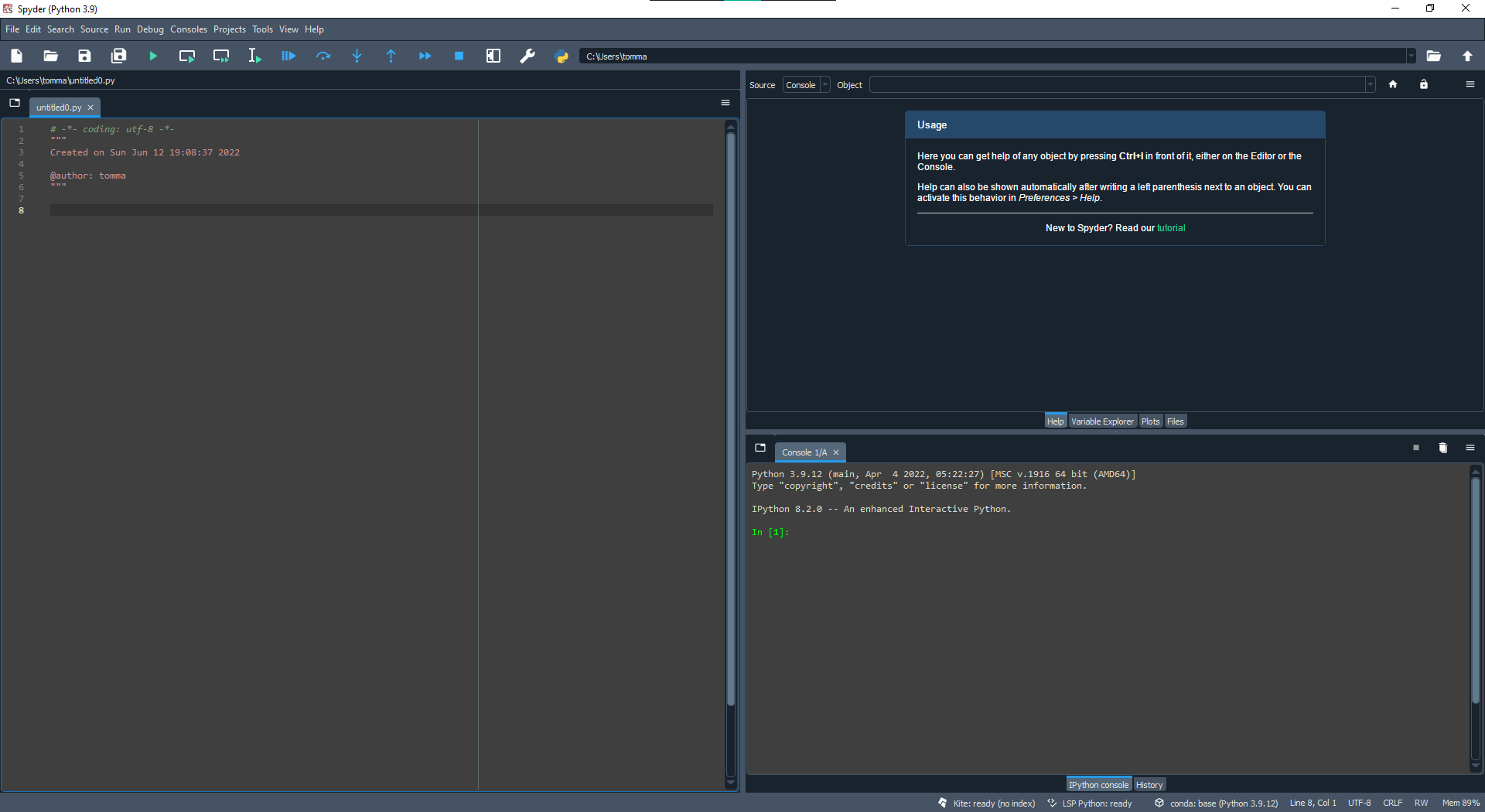Select the IPython console tab

click(1098, 785)
